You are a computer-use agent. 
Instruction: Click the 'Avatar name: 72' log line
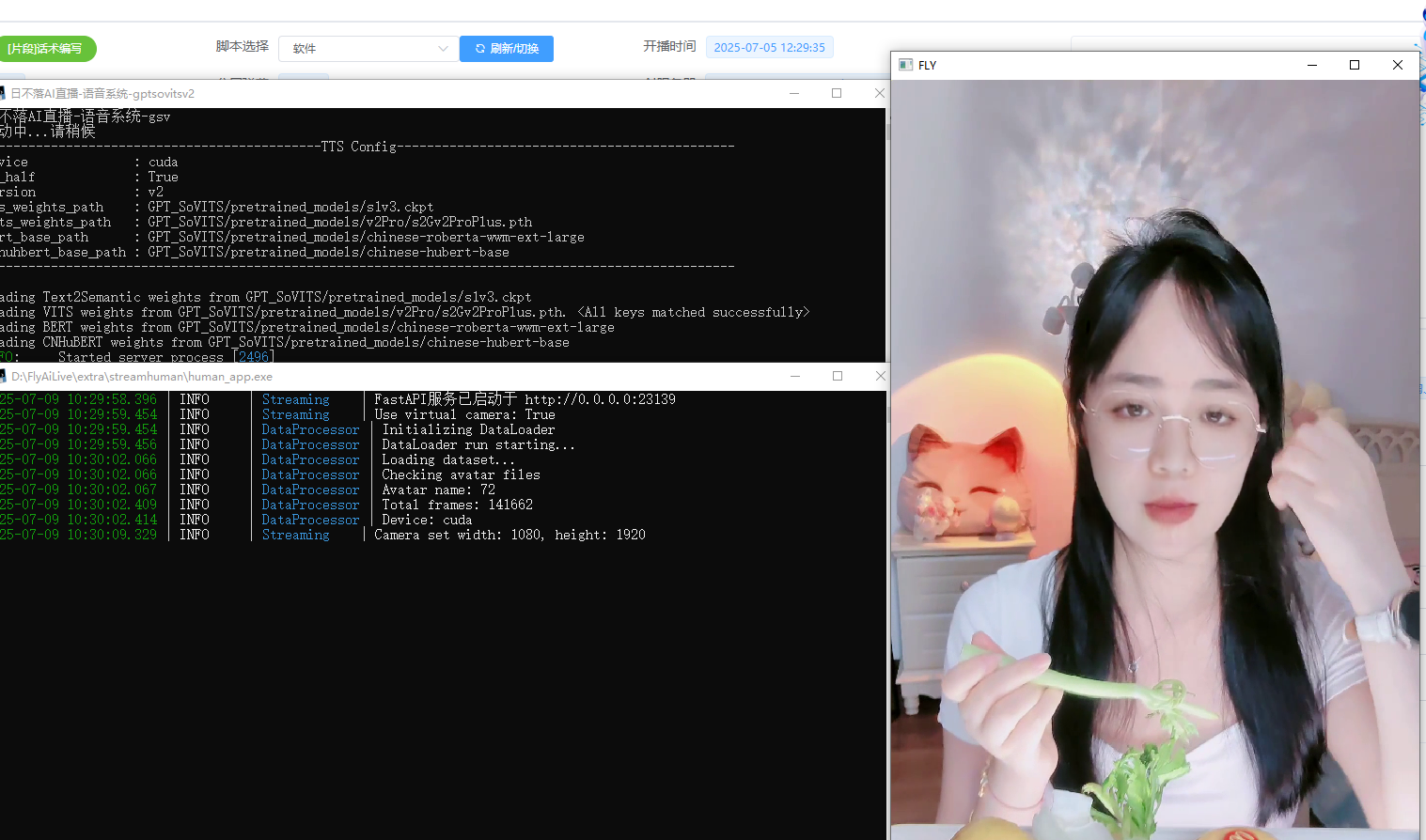[438, 490]
